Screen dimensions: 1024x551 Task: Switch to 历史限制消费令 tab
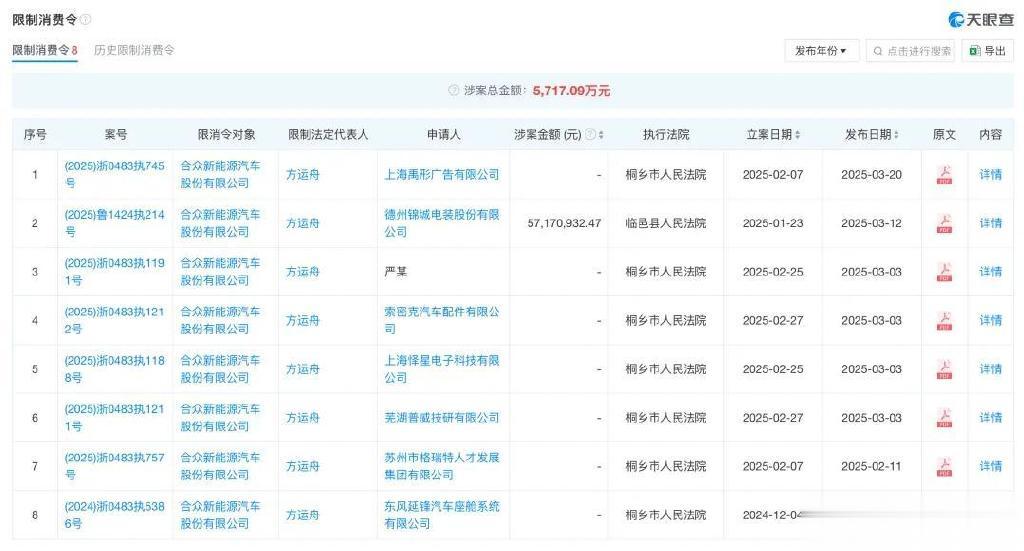(x=134, y=50)
